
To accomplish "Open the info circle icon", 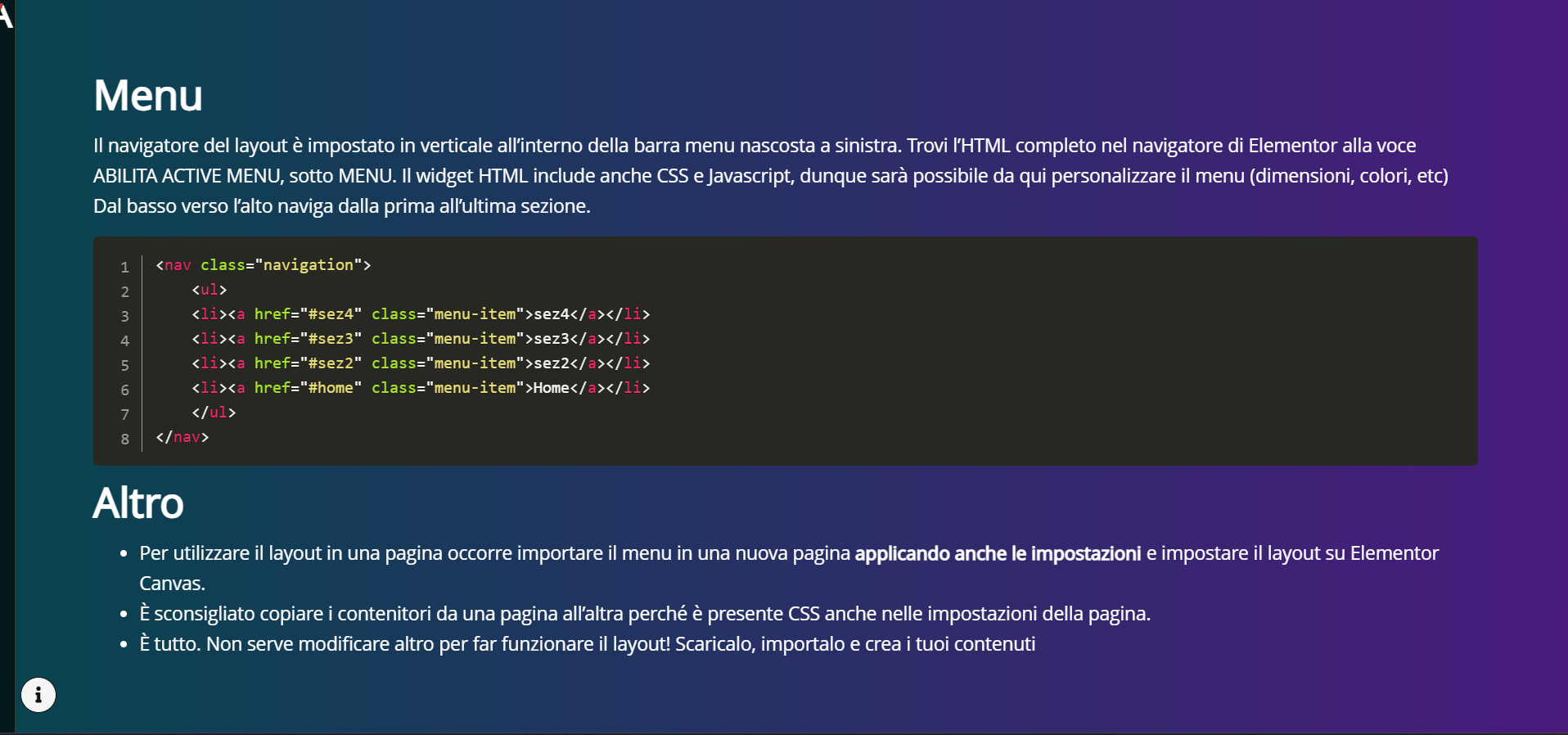I will 38,695.
